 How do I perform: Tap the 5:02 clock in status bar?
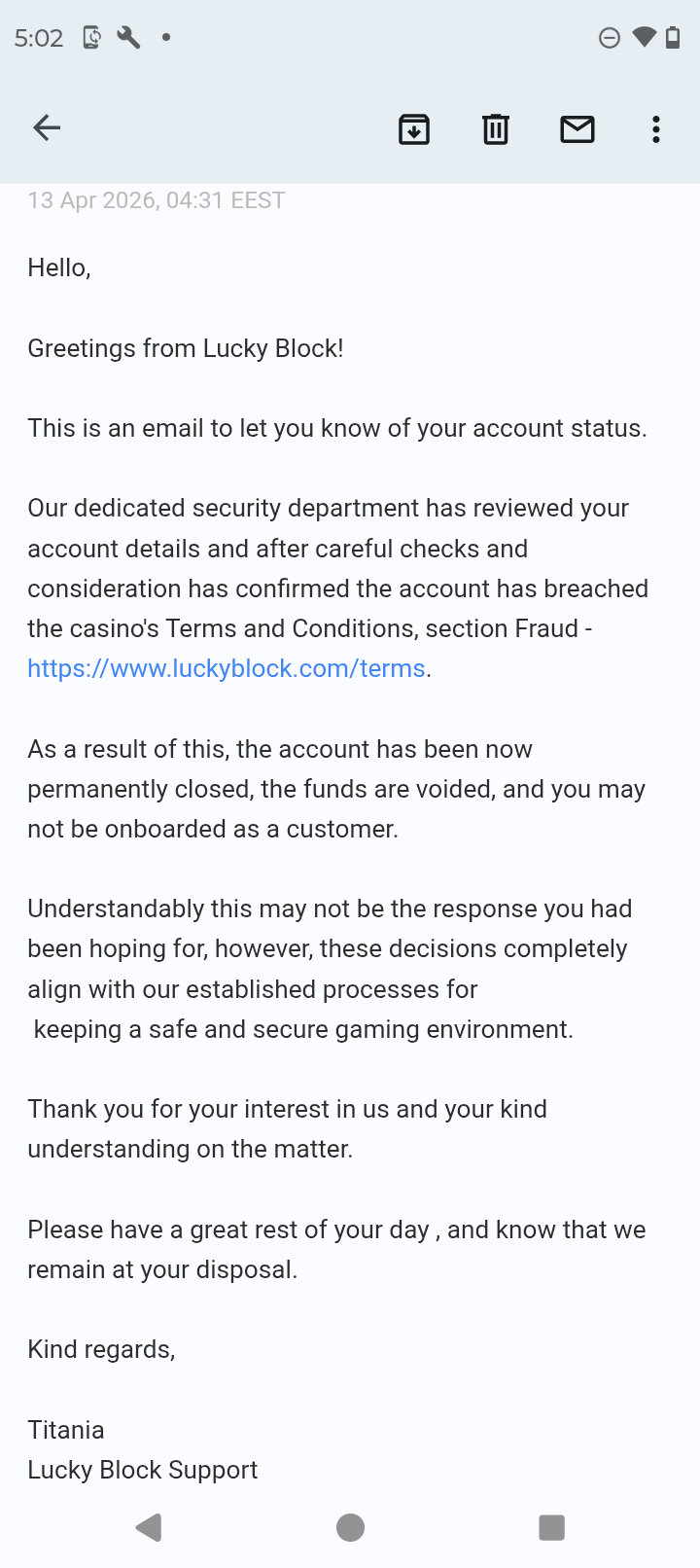[x=39, y=38]
